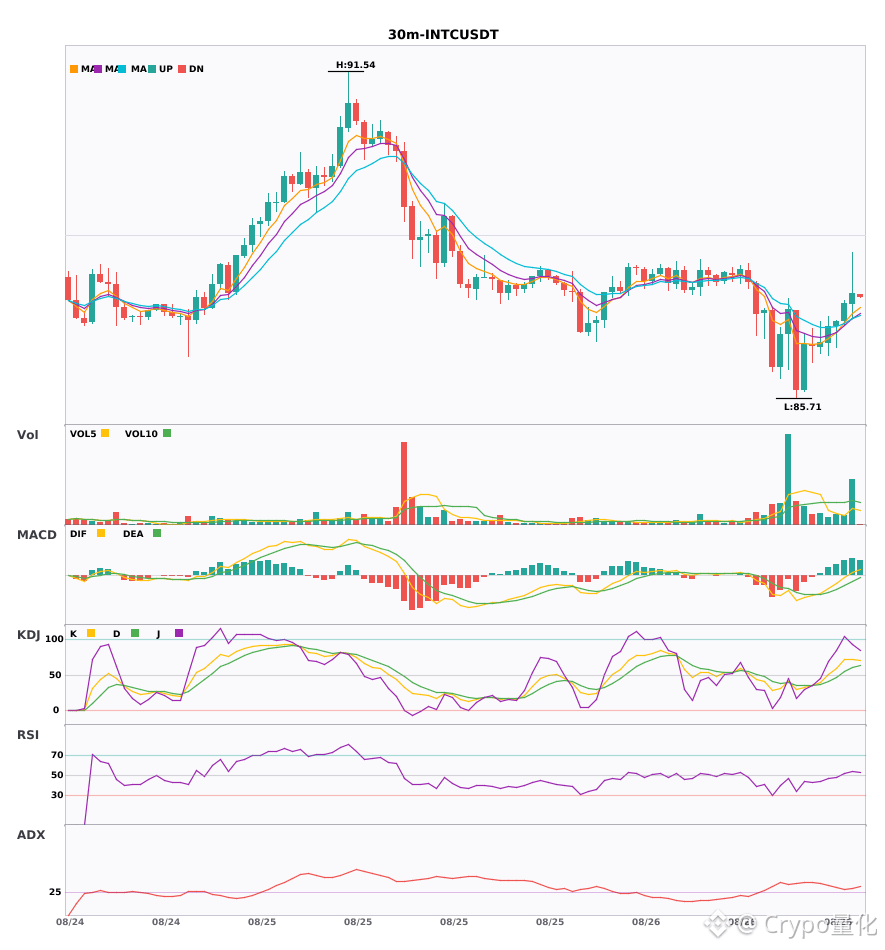The image size is (885, 950).
Task: Click the yellow K legend swatch
Action: pyautogui.click(x=91, y=633)
